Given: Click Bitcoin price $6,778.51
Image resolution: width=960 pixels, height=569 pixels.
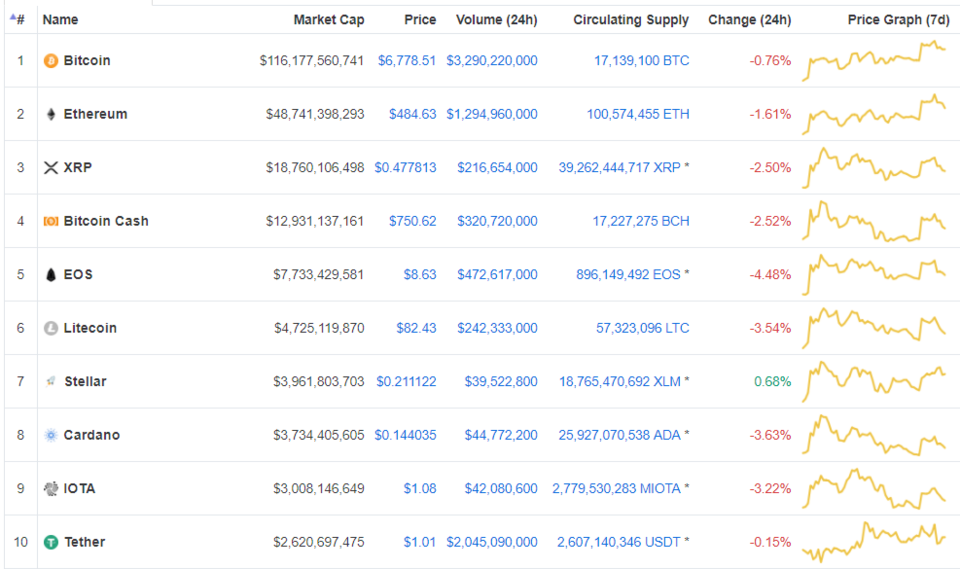Looking at the screenshot, I should pos(407,61).
